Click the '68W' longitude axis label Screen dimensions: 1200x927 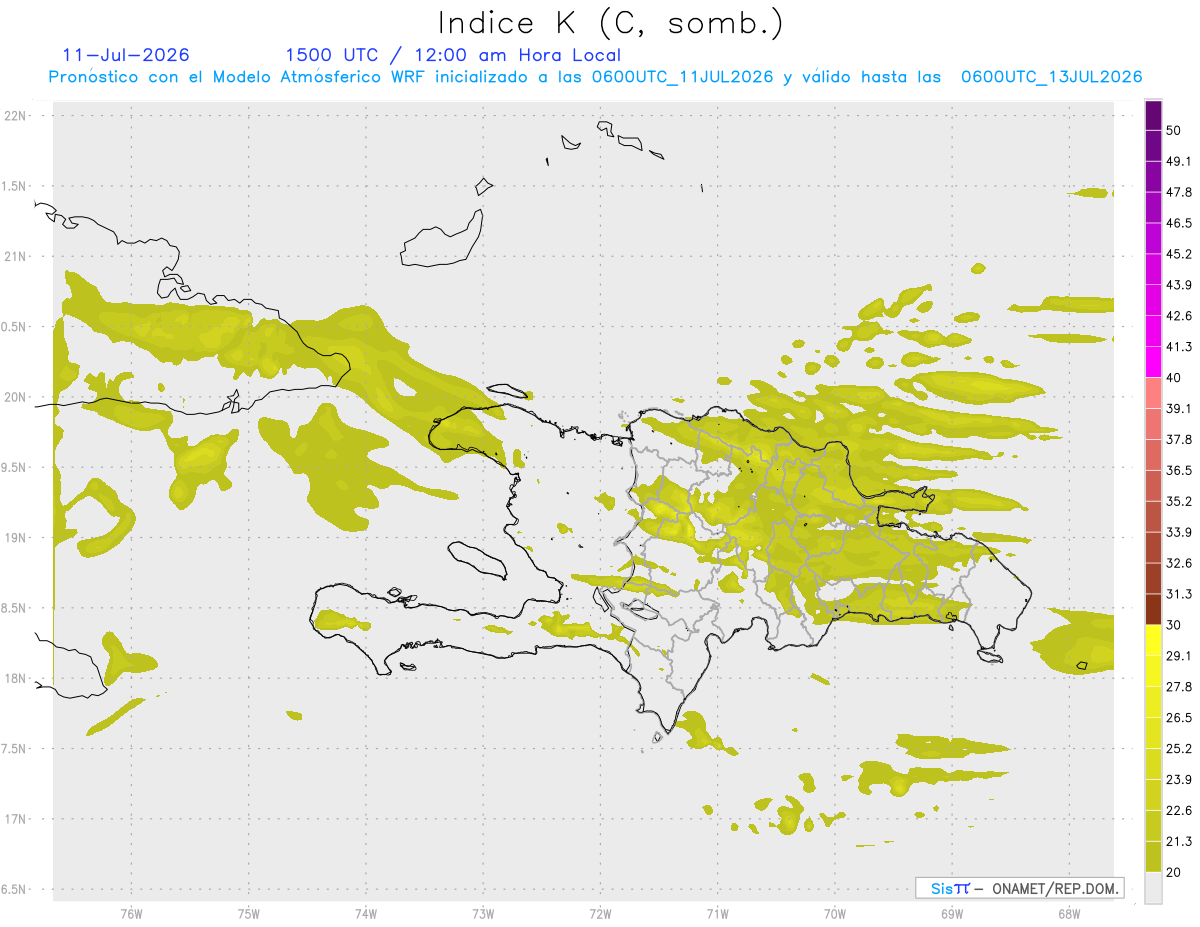point(1069,914)
